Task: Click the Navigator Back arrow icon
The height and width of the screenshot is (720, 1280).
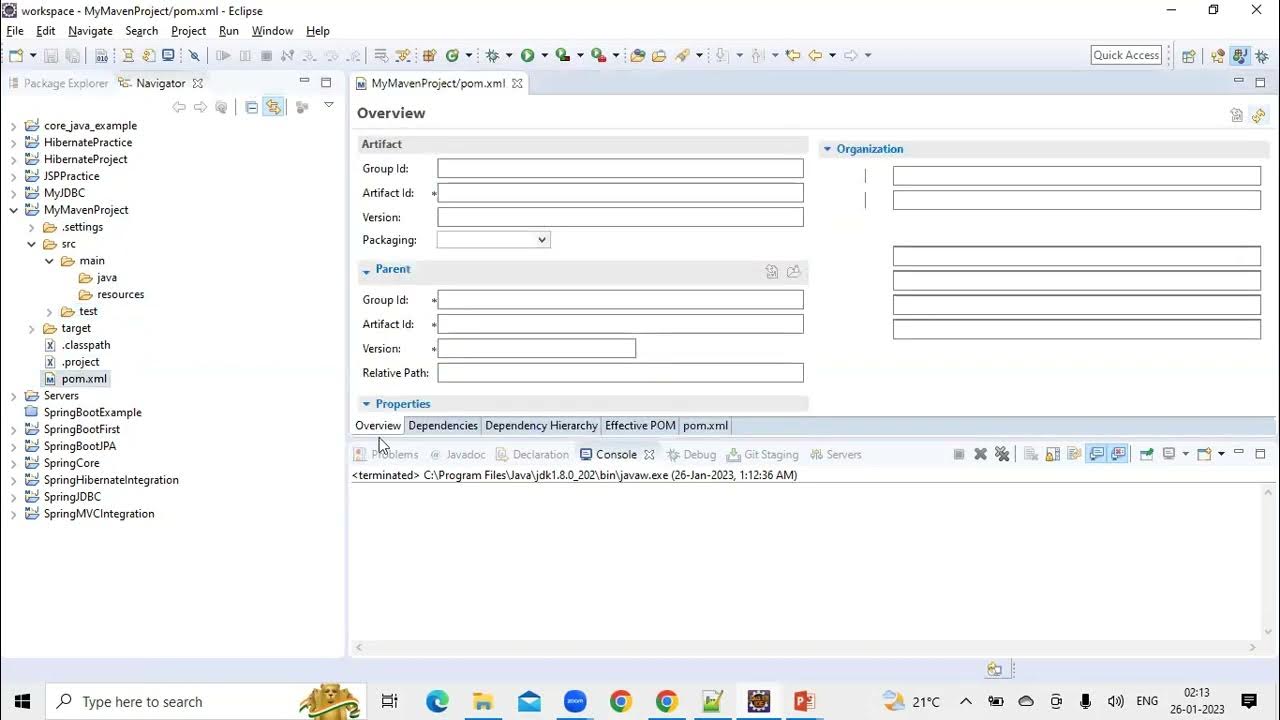Action: (x=179, y=107)
